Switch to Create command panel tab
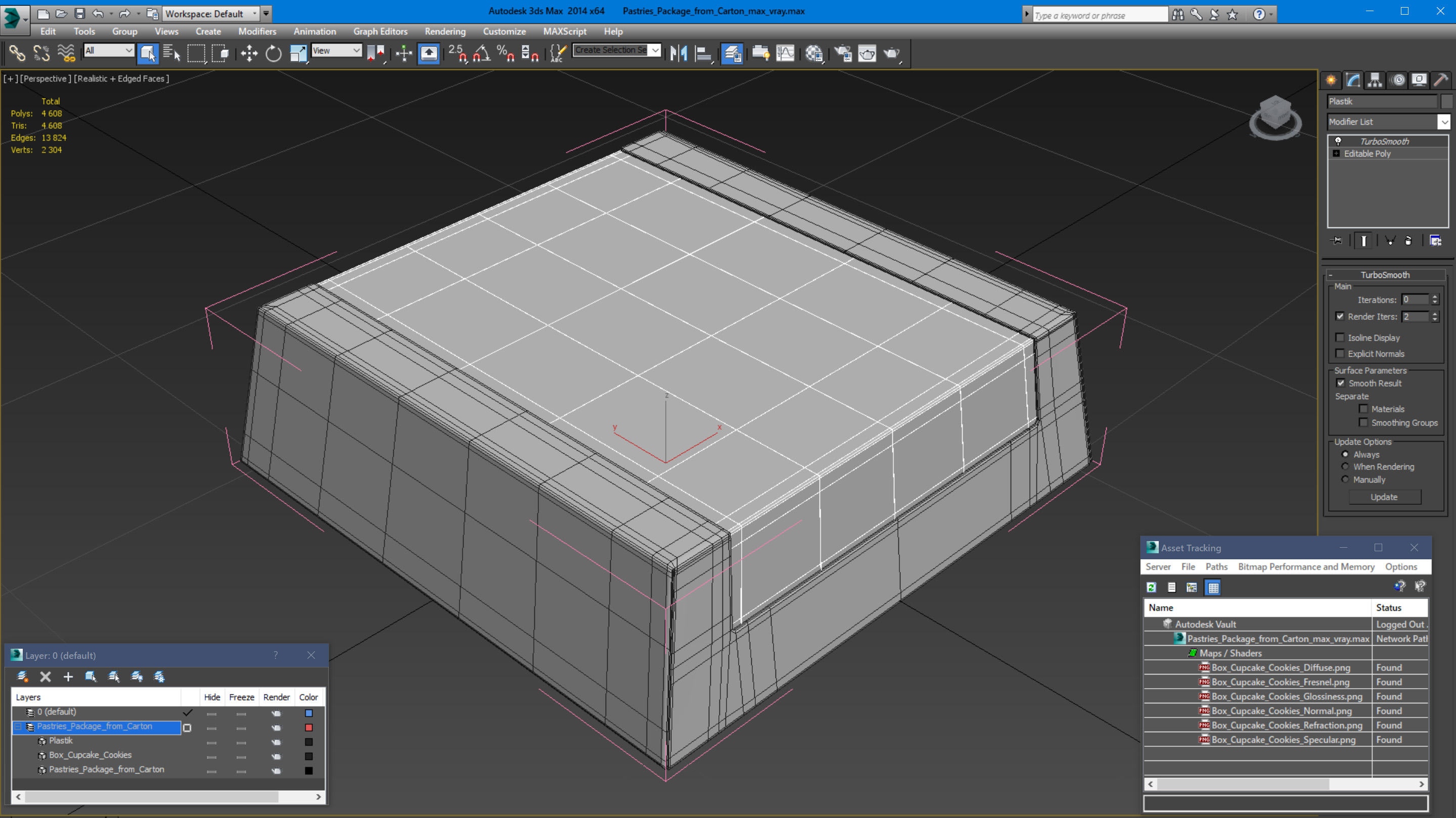This screenshot has height=818, width=1456. point(1331,80)
